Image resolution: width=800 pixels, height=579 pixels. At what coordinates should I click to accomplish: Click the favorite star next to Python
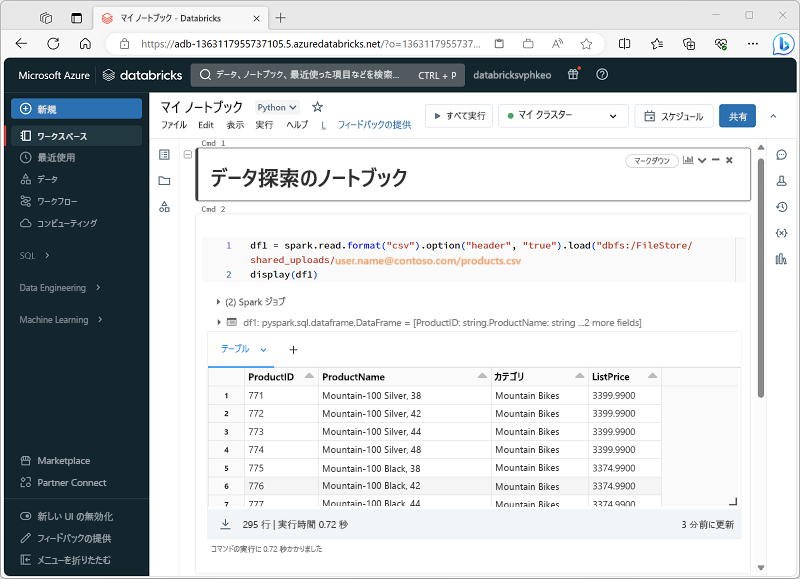pyautogui.click(x=316, y=105)
